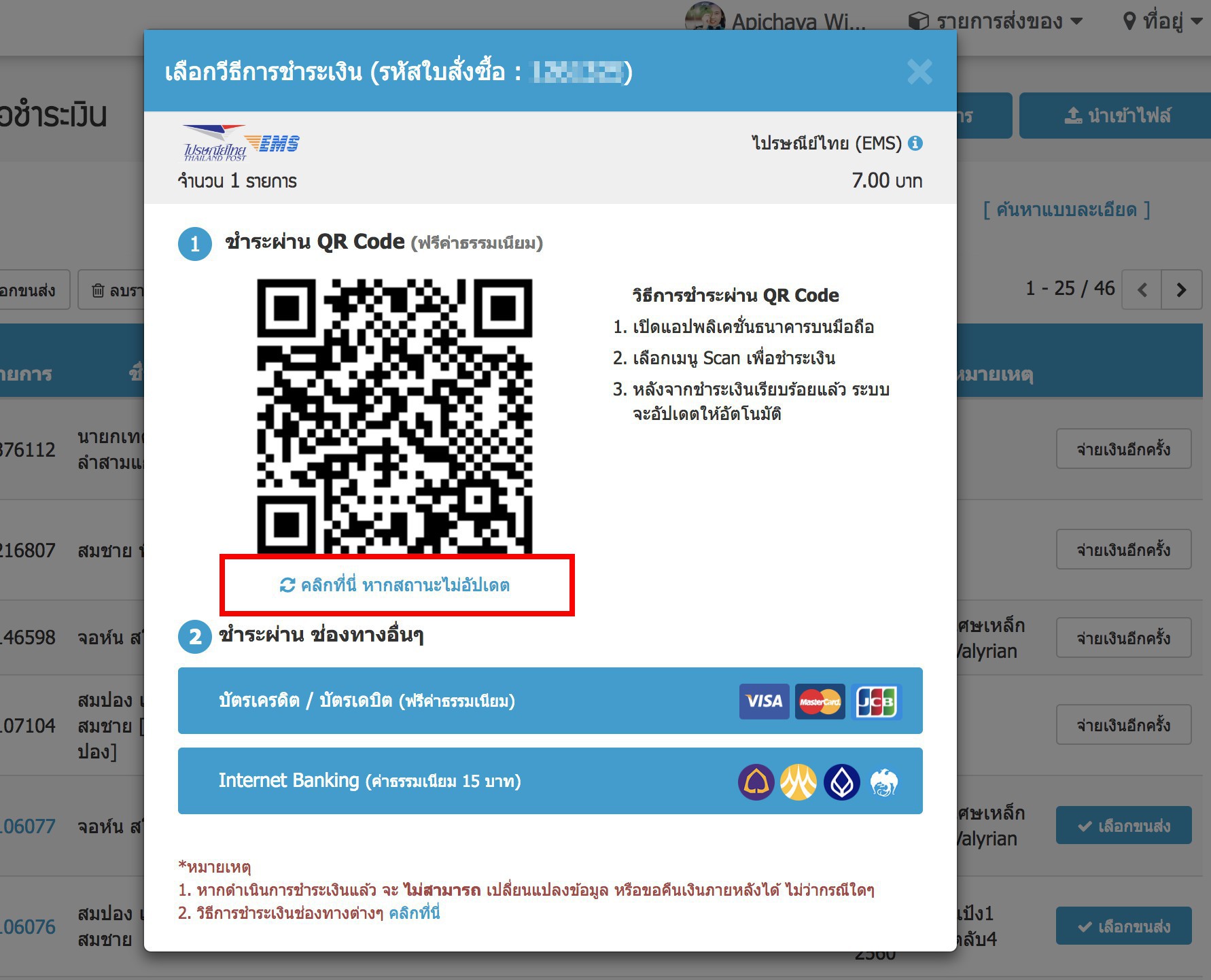Screen dimensions: 1211x980
Task: Click the light blue Krungthai bank icon
Action: tap(884, 782)
